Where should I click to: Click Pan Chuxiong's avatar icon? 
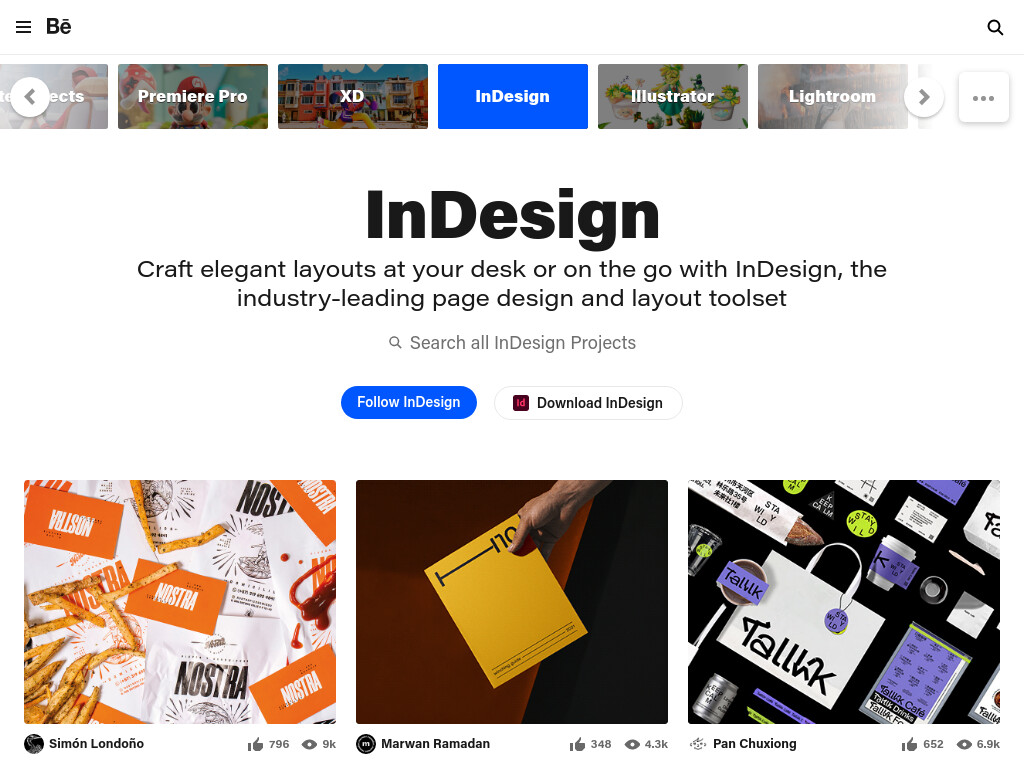(698, 744)
